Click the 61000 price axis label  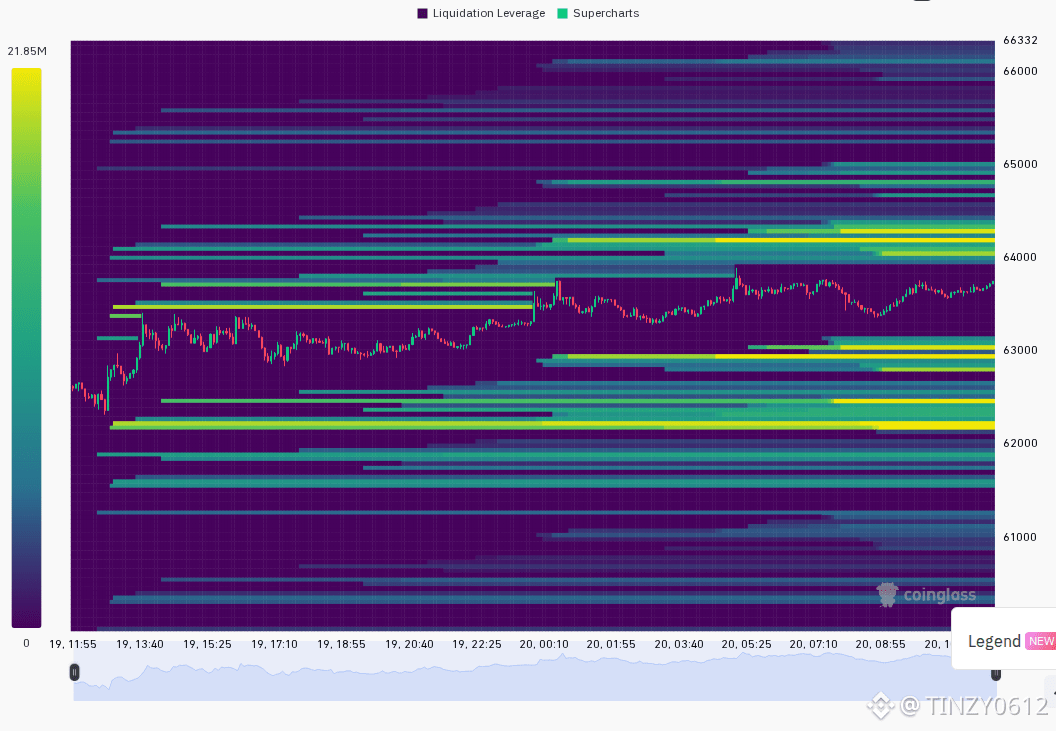[1020, 537]
